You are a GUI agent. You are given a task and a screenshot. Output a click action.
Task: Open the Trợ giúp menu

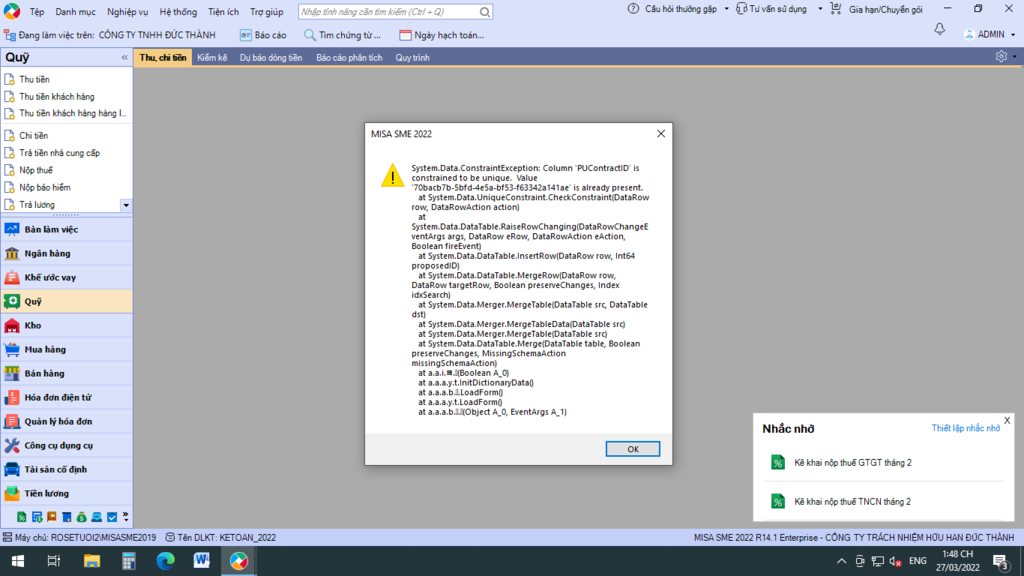pos(266,12)
